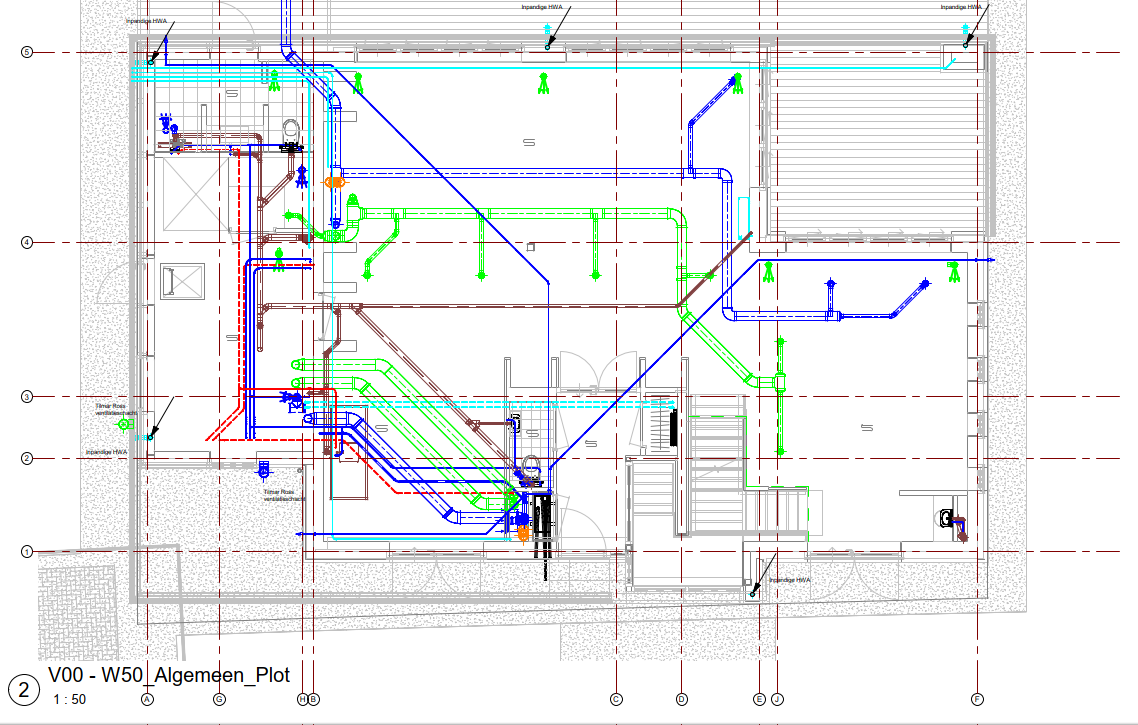Screen dimensions: 1138x725
Task: Select grid bubble C along the bottom
Action: pos(616,699)
